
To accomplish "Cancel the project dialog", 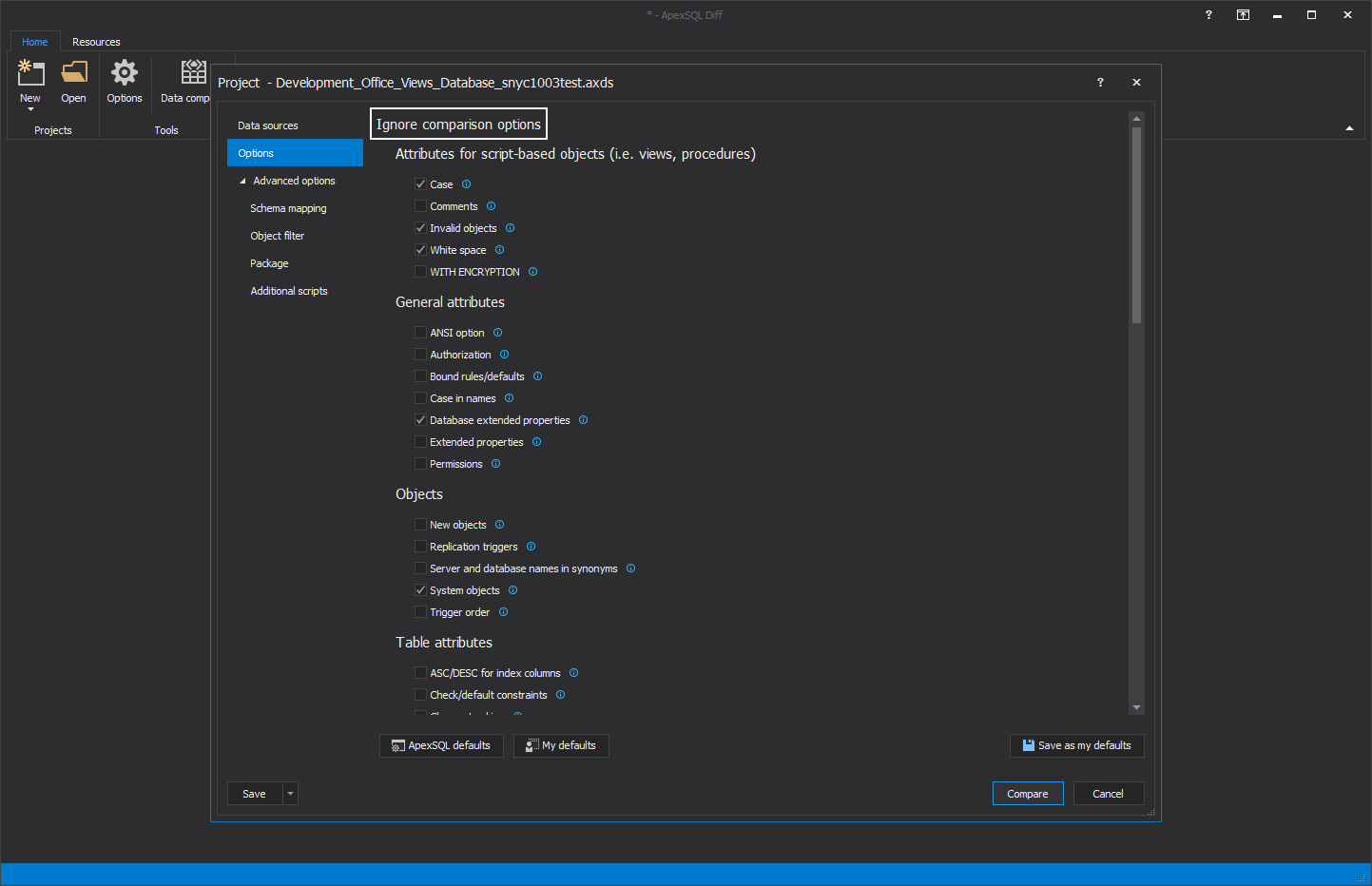I will coord(1109,794).
